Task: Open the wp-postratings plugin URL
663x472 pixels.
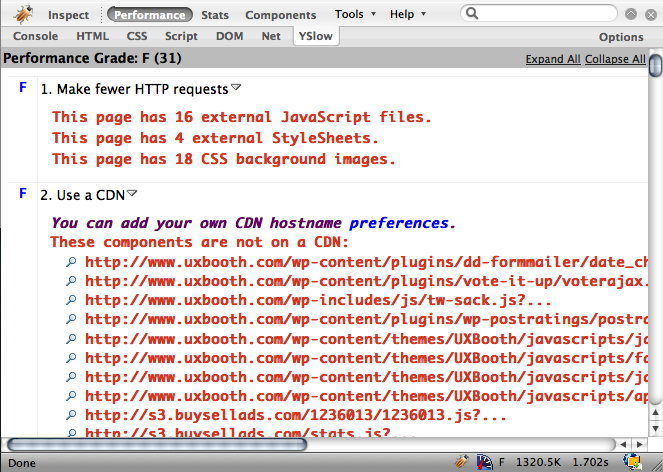Action: pyautogui.click(x=366, y=319)
